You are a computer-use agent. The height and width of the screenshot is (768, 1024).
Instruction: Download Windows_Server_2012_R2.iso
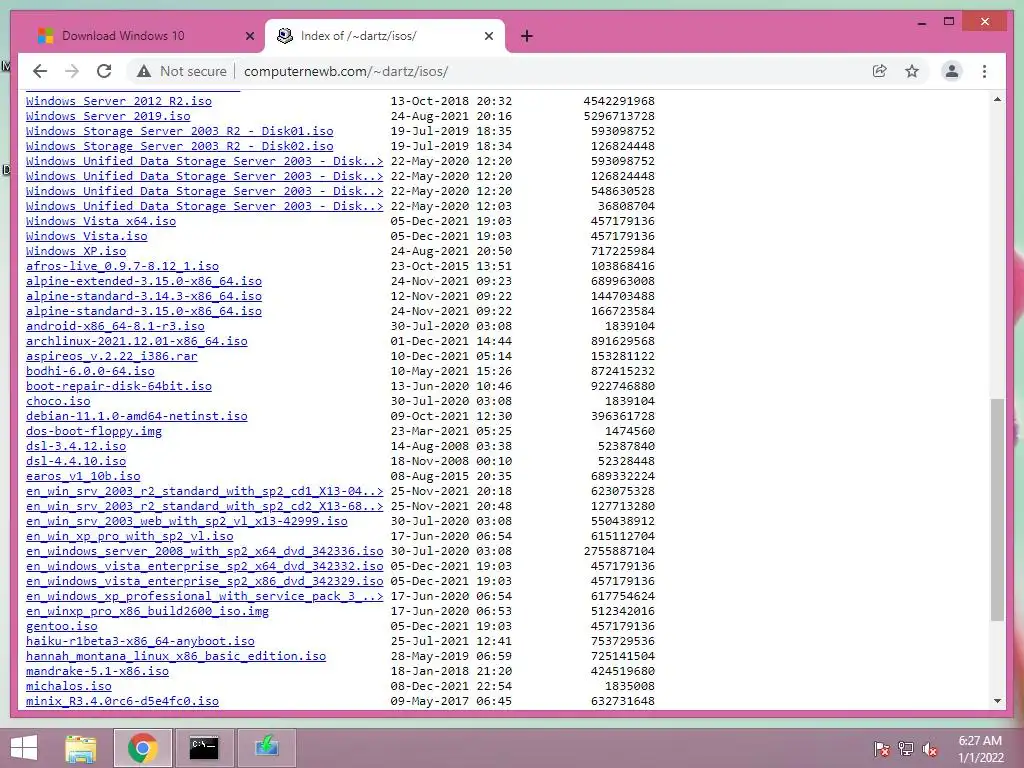(x=119, y=101)
